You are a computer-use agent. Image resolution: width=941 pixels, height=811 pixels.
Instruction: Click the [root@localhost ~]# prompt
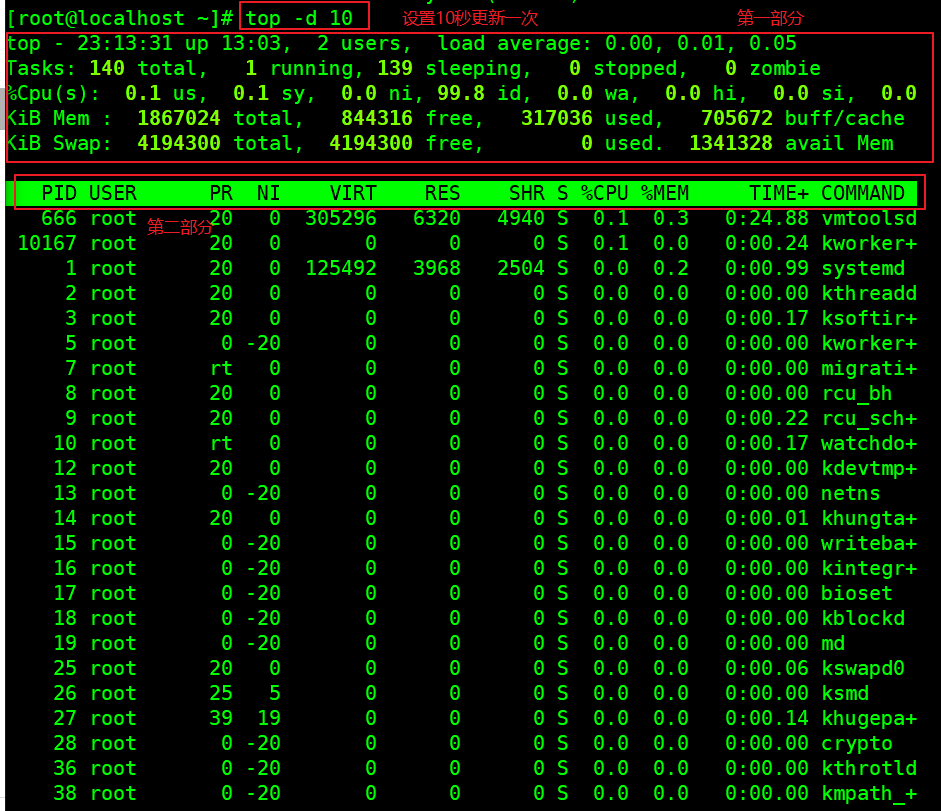pyautogui.click(x=119, y=18)
